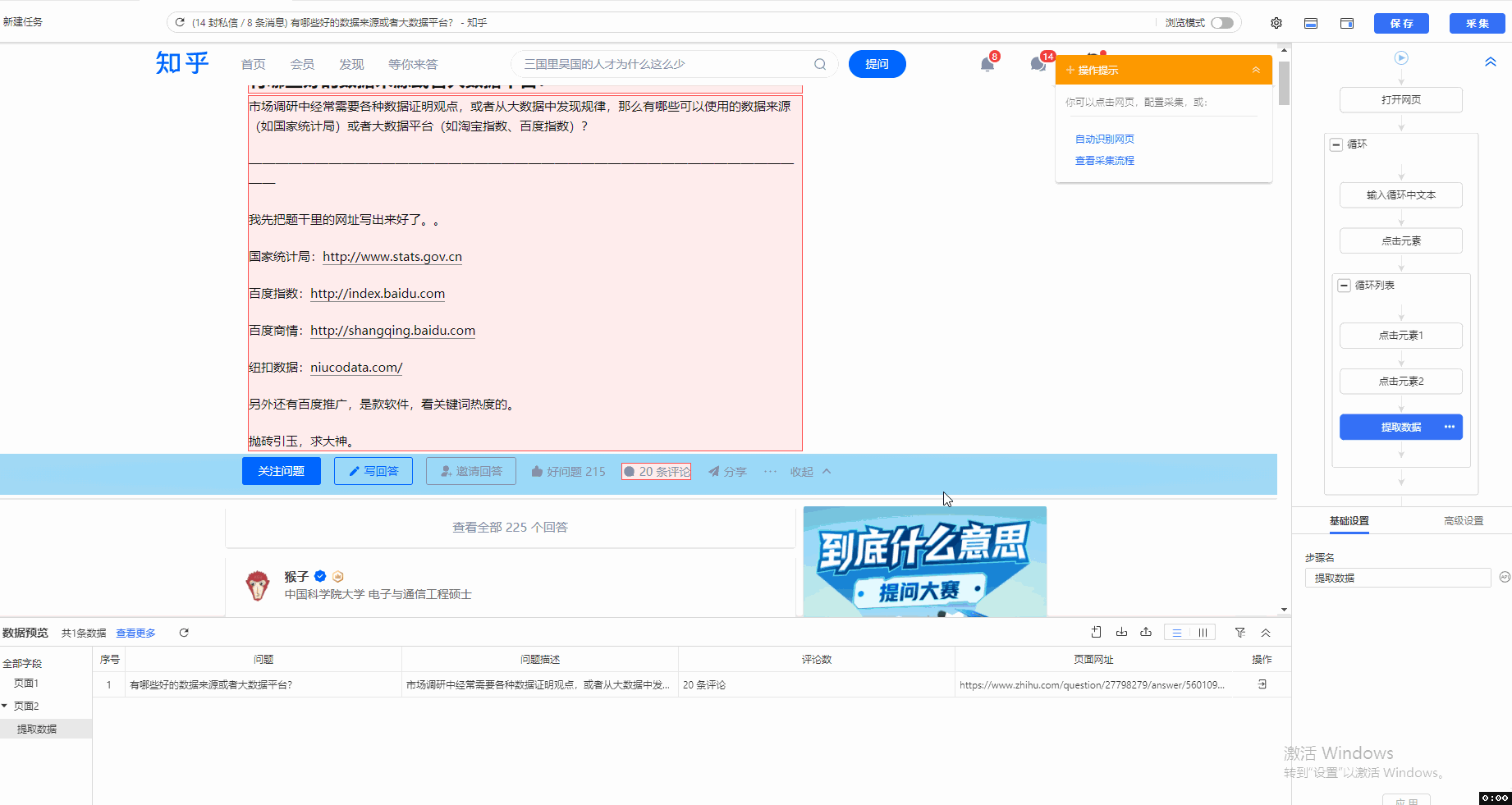
Task: Open settings via the gear icon
Action: tap(1276, 23)
